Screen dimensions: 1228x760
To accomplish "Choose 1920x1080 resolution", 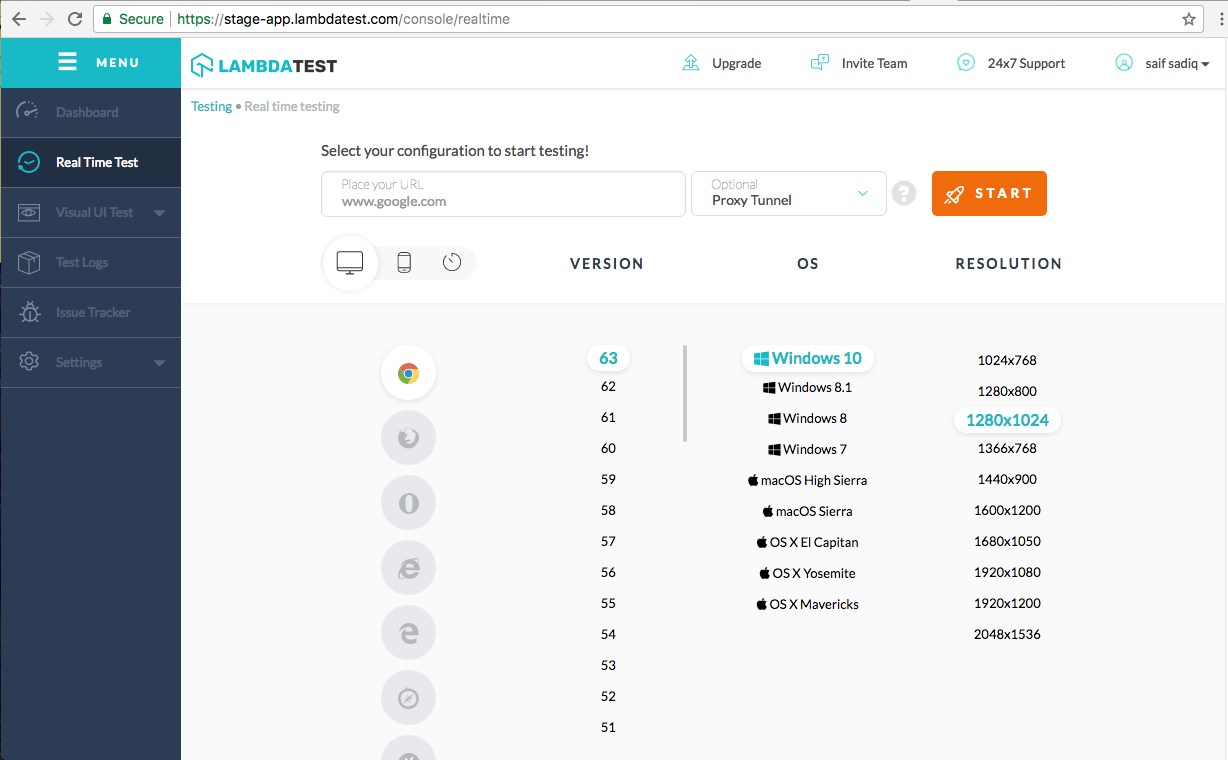I will click(1007, 573).
